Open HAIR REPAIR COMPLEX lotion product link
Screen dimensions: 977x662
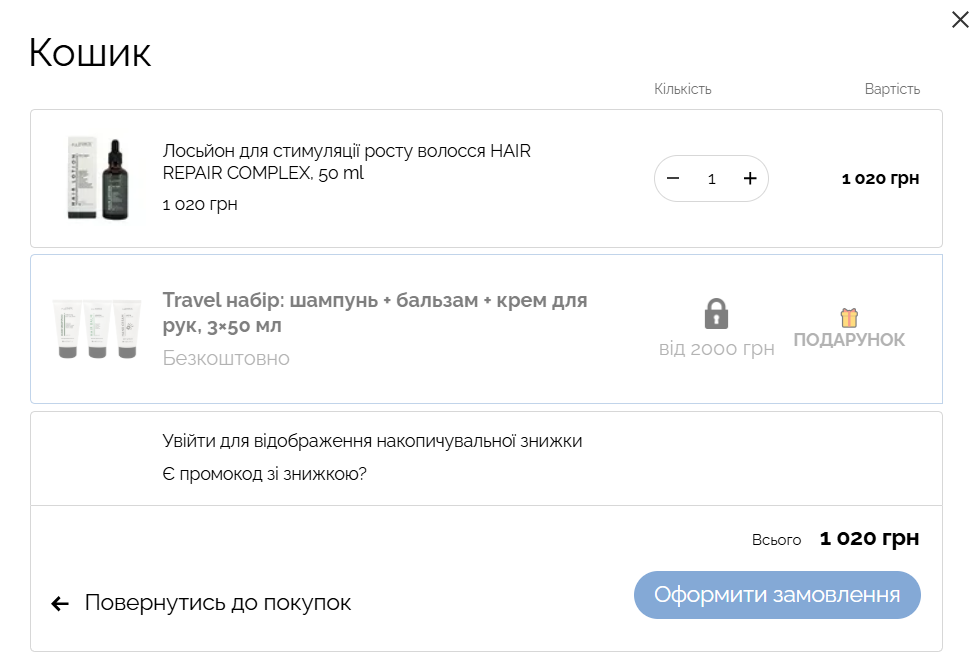tap(346, 162)
